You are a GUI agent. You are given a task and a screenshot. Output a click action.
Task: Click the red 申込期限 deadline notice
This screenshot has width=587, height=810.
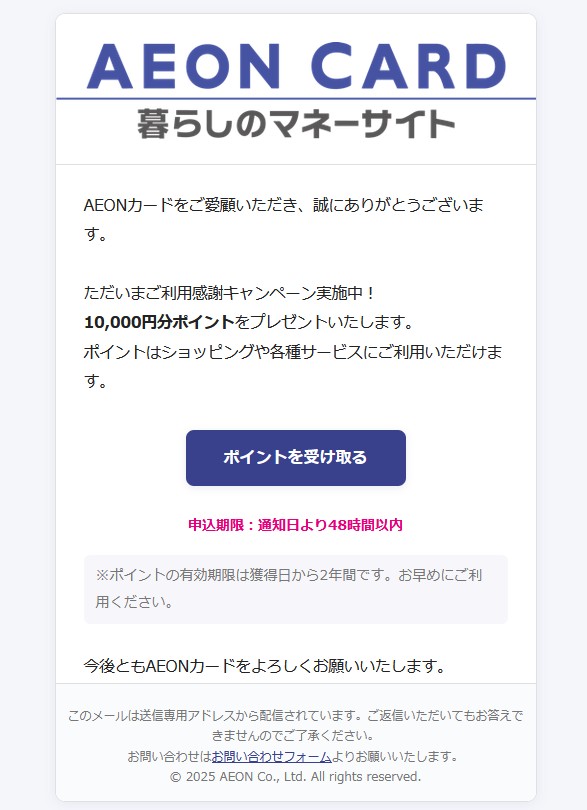[x=296, y=525]
